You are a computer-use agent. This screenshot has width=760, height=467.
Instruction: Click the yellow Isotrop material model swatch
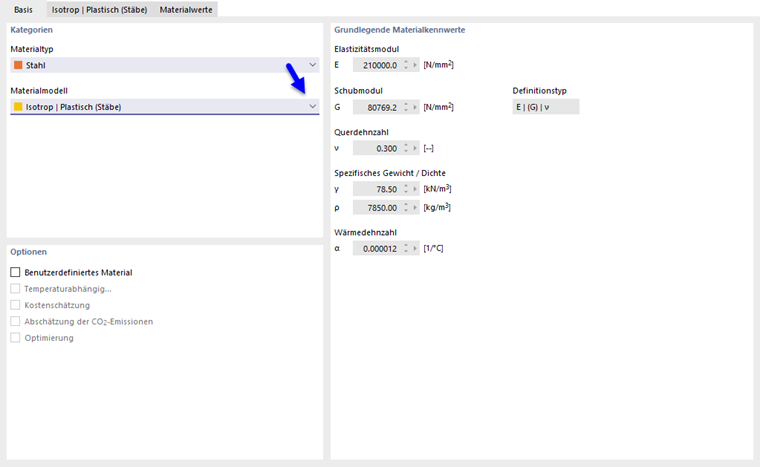click(18, 107)
